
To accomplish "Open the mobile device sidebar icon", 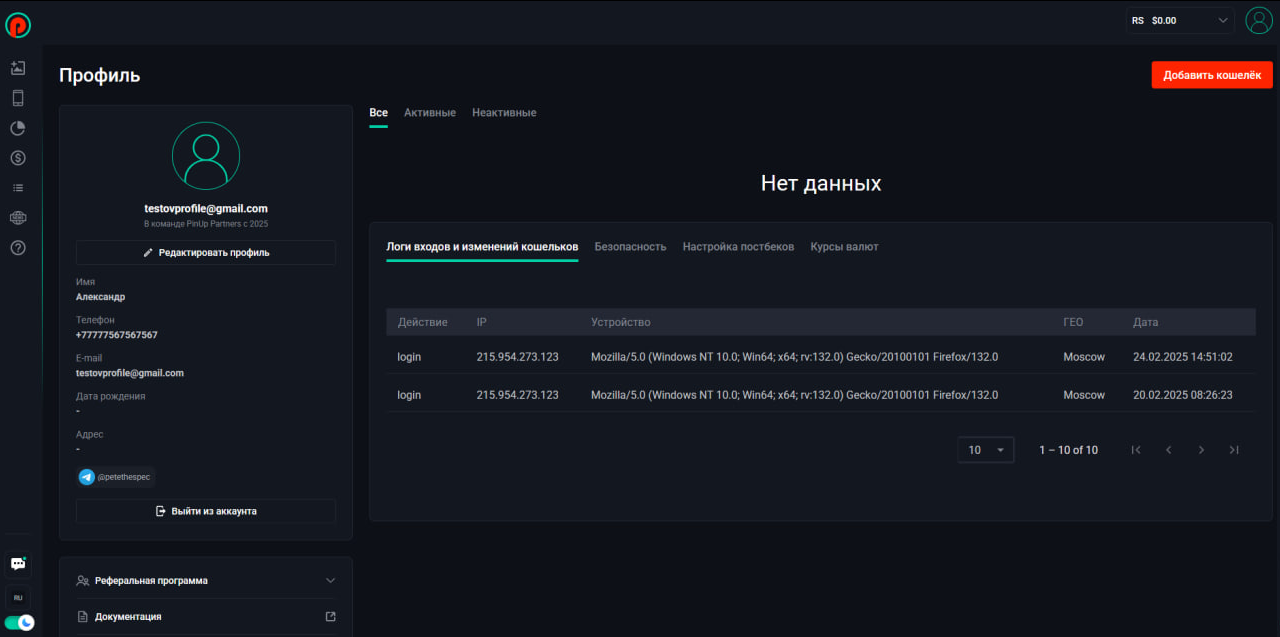I will point(18,98).
